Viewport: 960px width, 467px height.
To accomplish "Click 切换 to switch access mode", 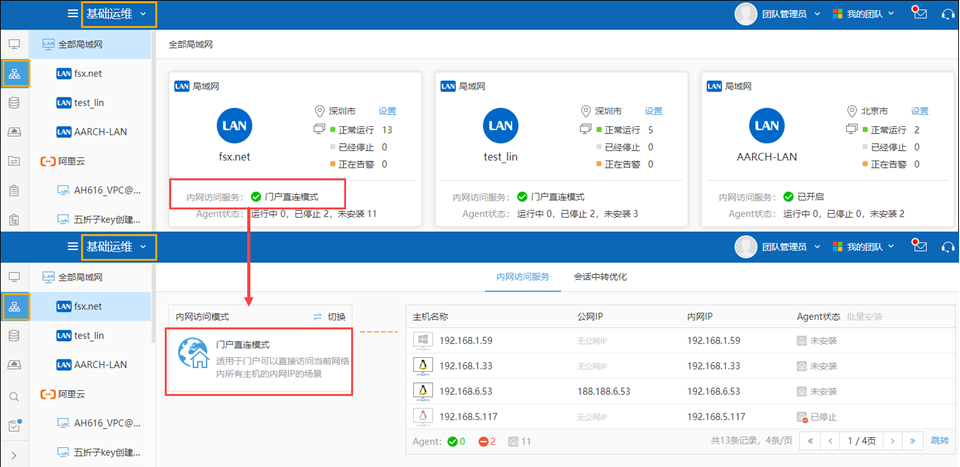I will pyautogui.click(x=330, y=316).
